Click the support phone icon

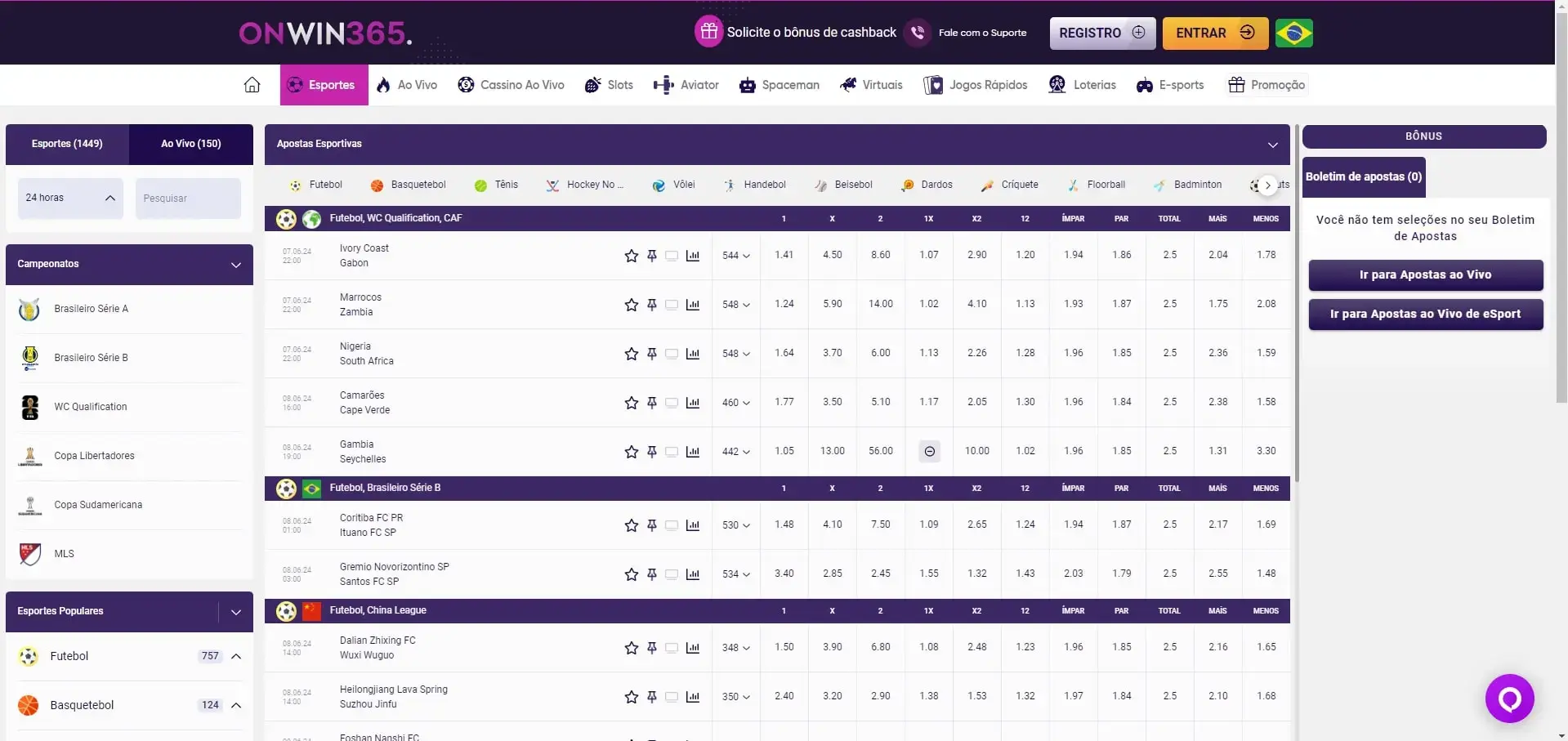pyautogui.click(x=918, y=33)
